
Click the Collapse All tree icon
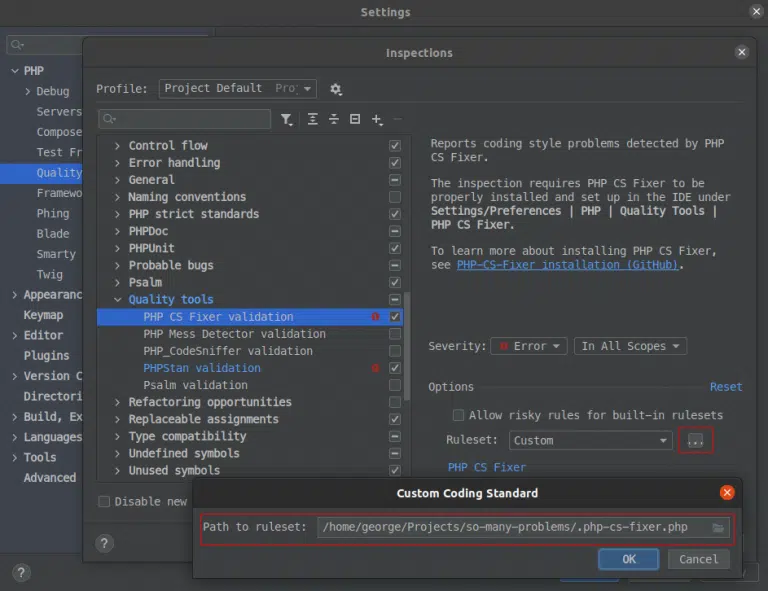[x=334, y=119]
